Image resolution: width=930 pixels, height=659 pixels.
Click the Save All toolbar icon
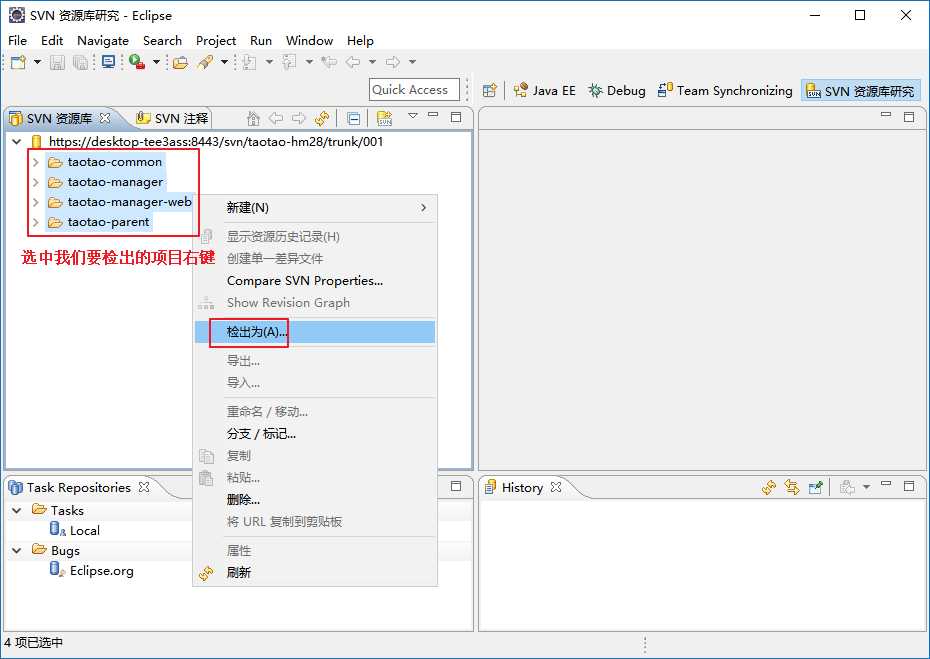(x=81, y=62)
